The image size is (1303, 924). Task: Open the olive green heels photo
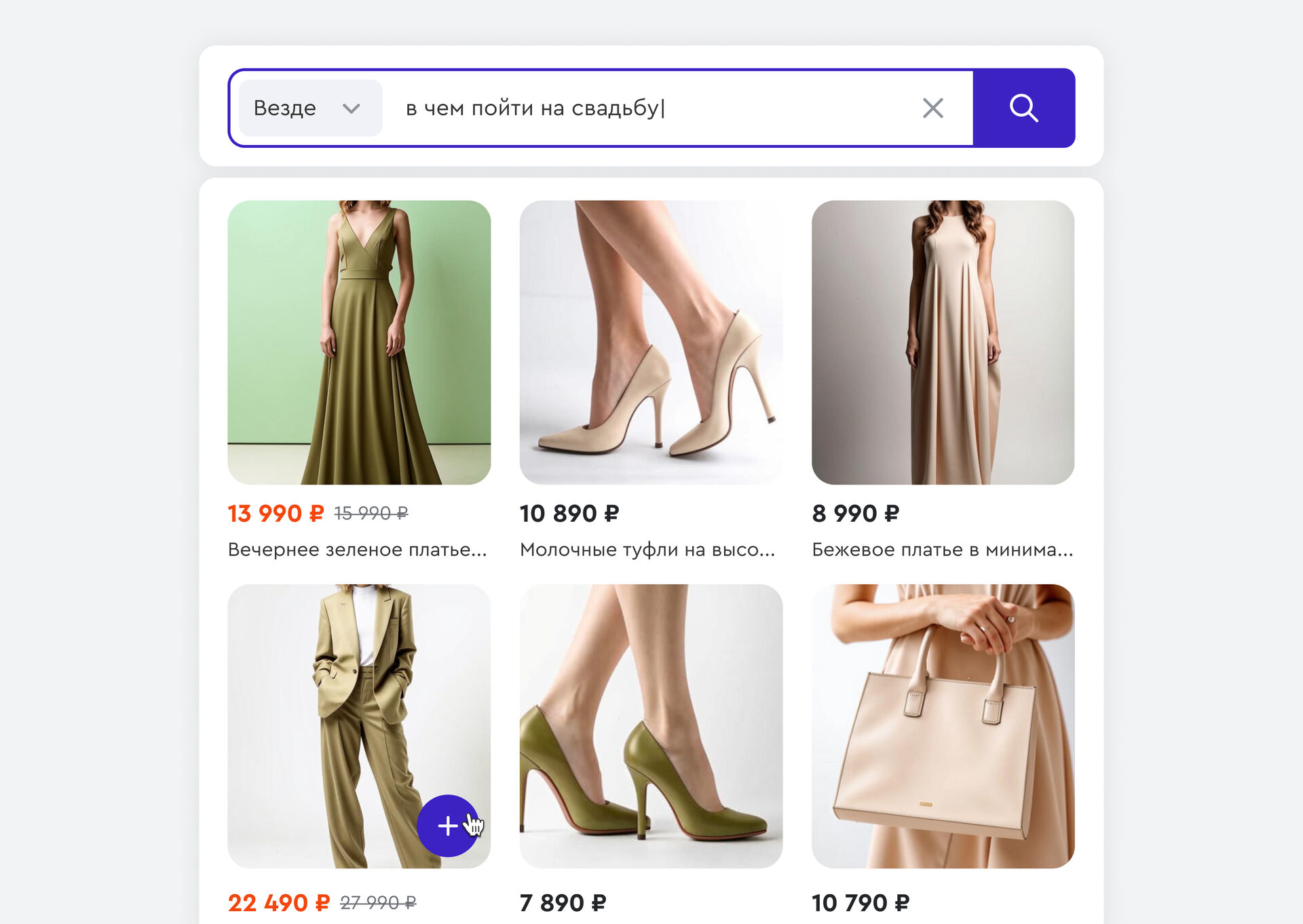[x=651, y=726]
